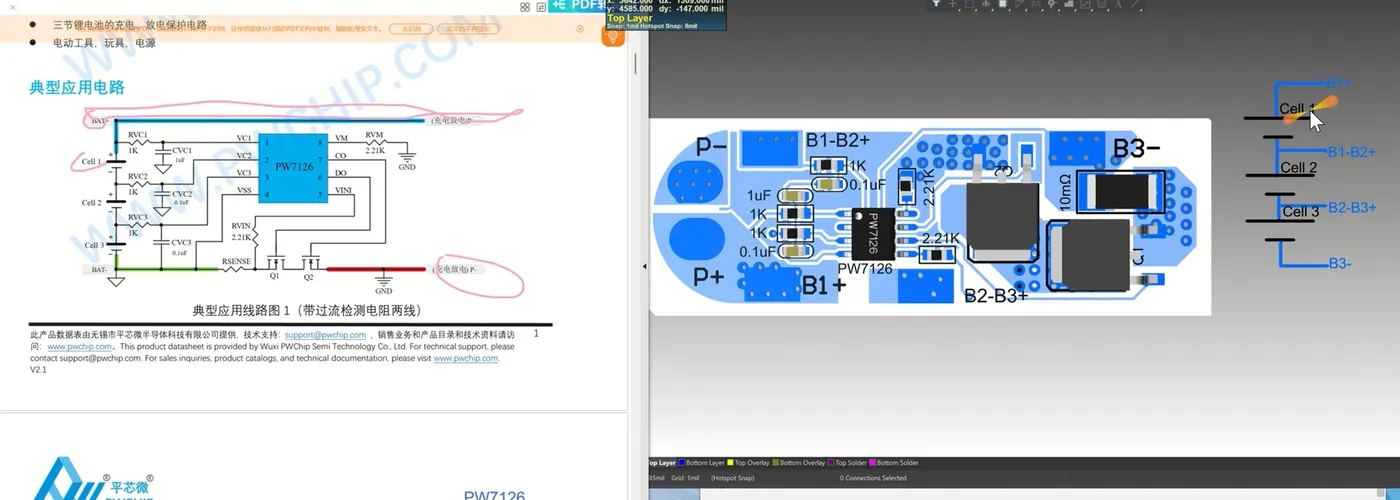Click the B3- label in the battery diagram
This screenshot has height=500, width=1400.
click(1340, 264)
